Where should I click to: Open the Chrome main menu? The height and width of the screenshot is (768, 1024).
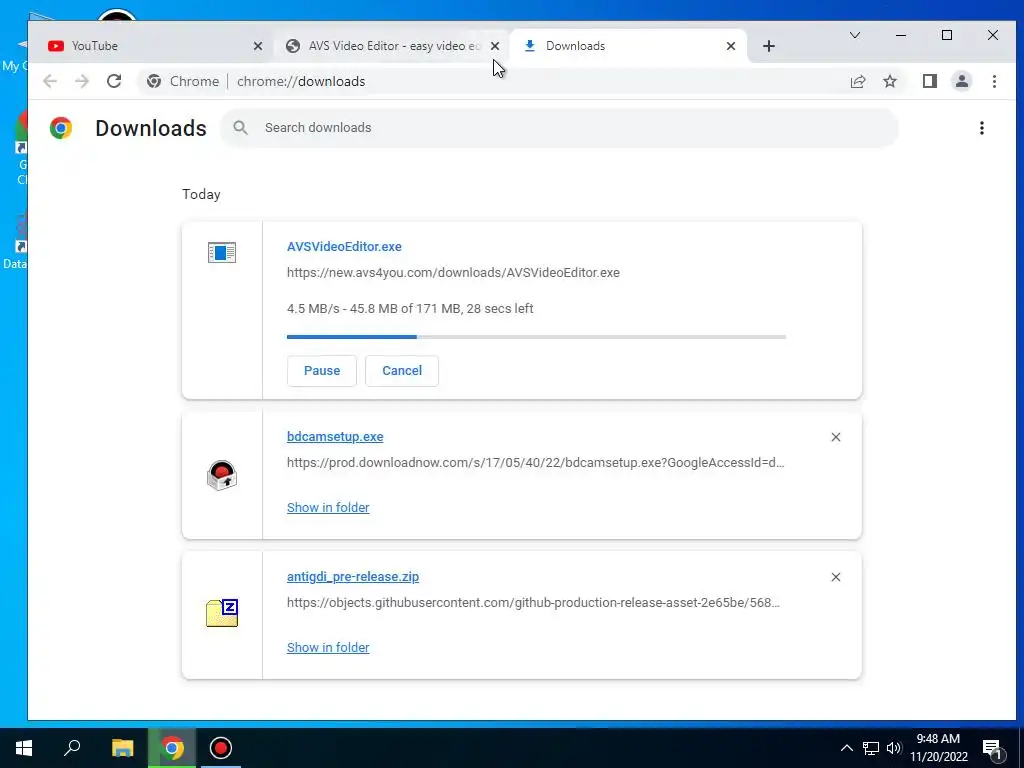coord(994,81)
